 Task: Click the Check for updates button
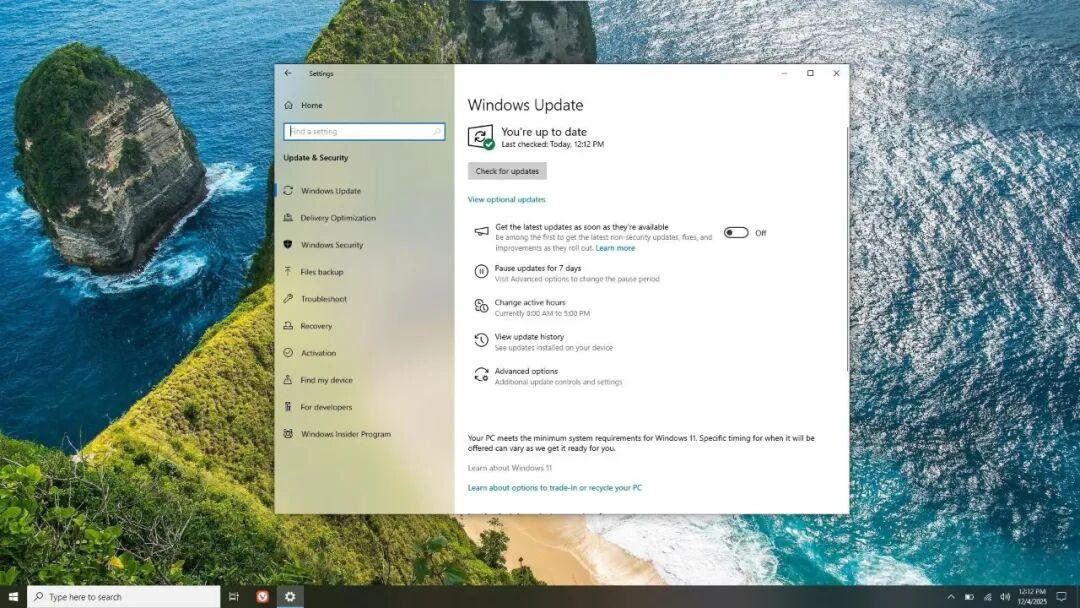[506, 170]
